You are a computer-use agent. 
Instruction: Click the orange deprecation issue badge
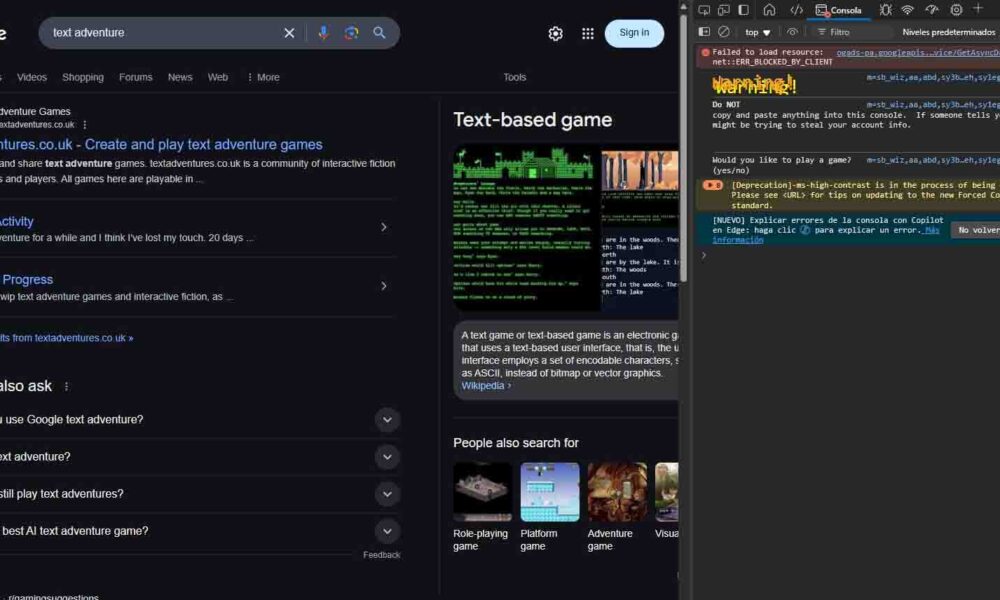coord(712,186)
